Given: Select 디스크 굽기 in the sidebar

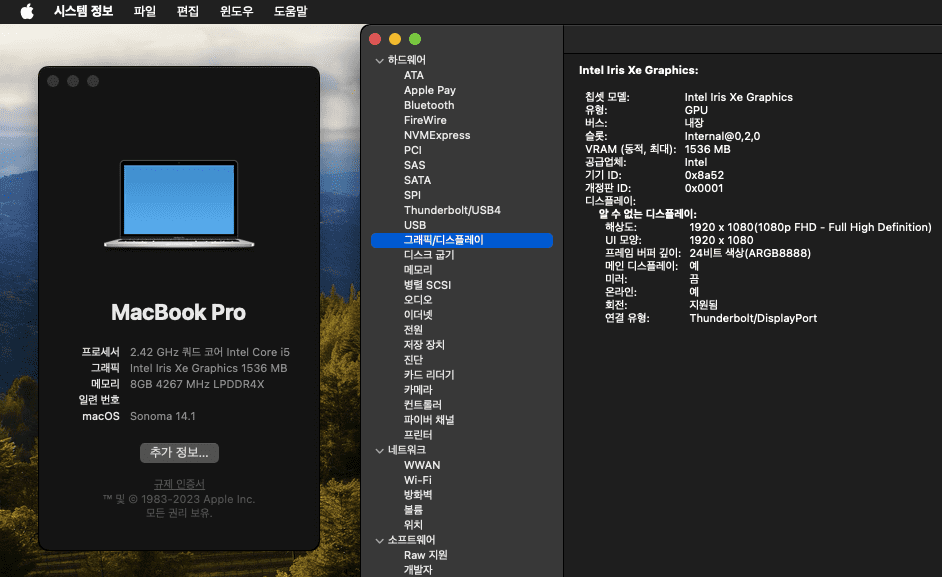Looking at the screenshot, I should point(429,255).
